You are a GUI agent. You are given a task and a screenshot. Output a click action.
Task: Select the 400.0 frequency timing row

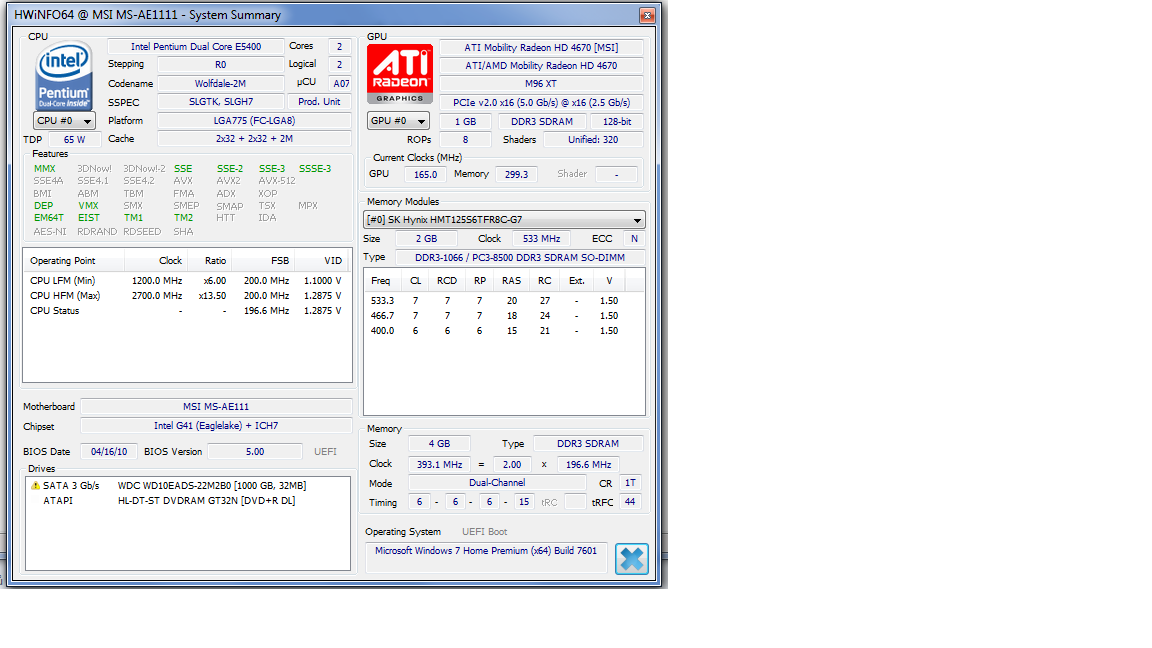pos(504,331)
